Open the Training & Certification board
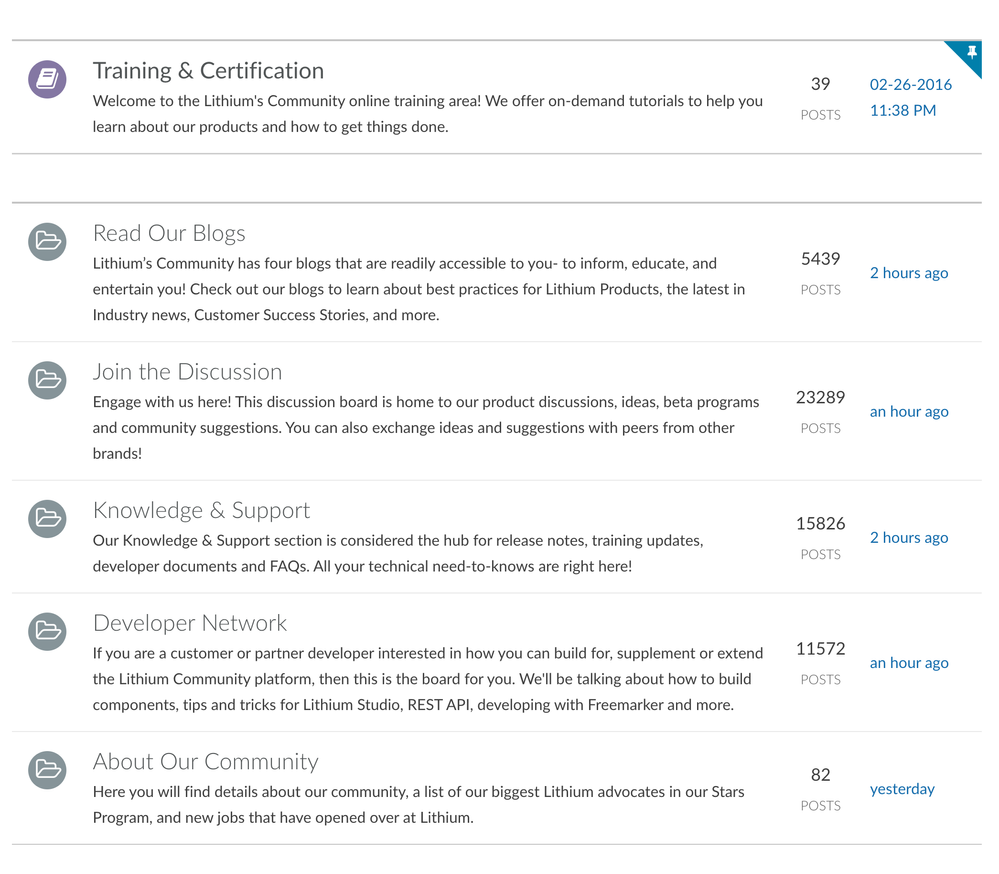Image resolution: width=999 pixels, height=874 pixels. 208,71
